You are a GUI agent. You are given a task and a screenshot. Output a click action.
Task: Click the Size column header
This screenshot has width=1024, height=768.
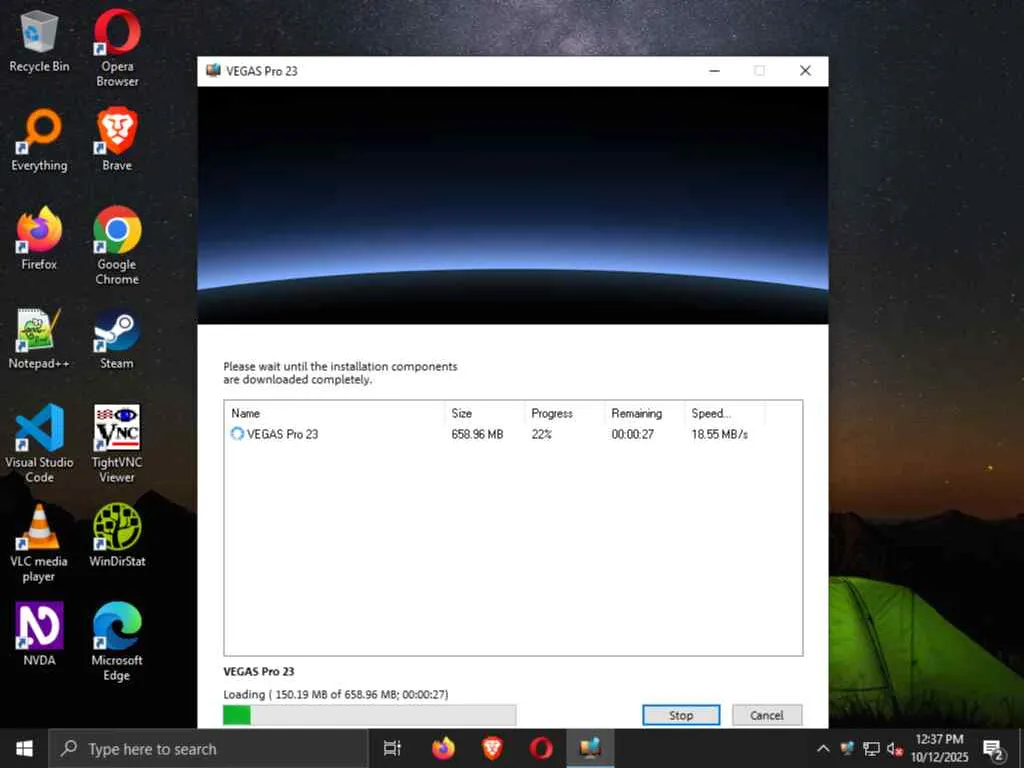pos(485,413)
